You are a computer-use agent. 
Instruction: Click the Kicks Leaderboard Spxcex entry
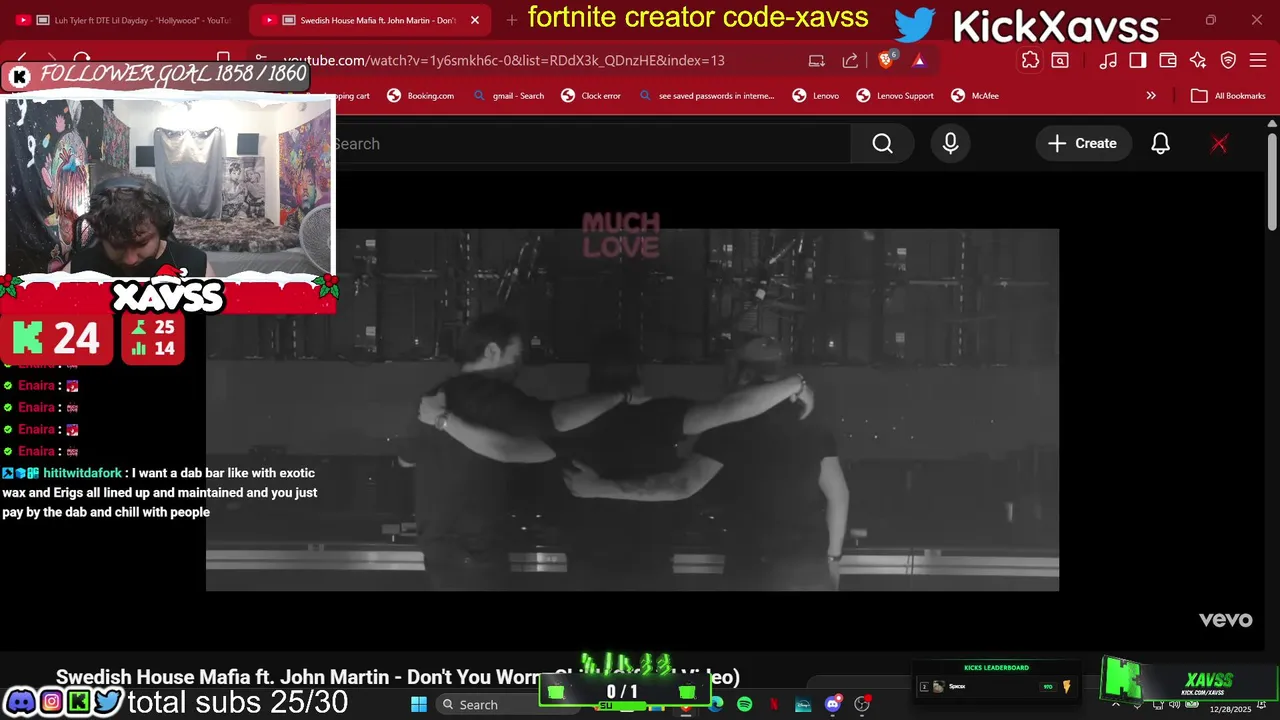point(995,686)
